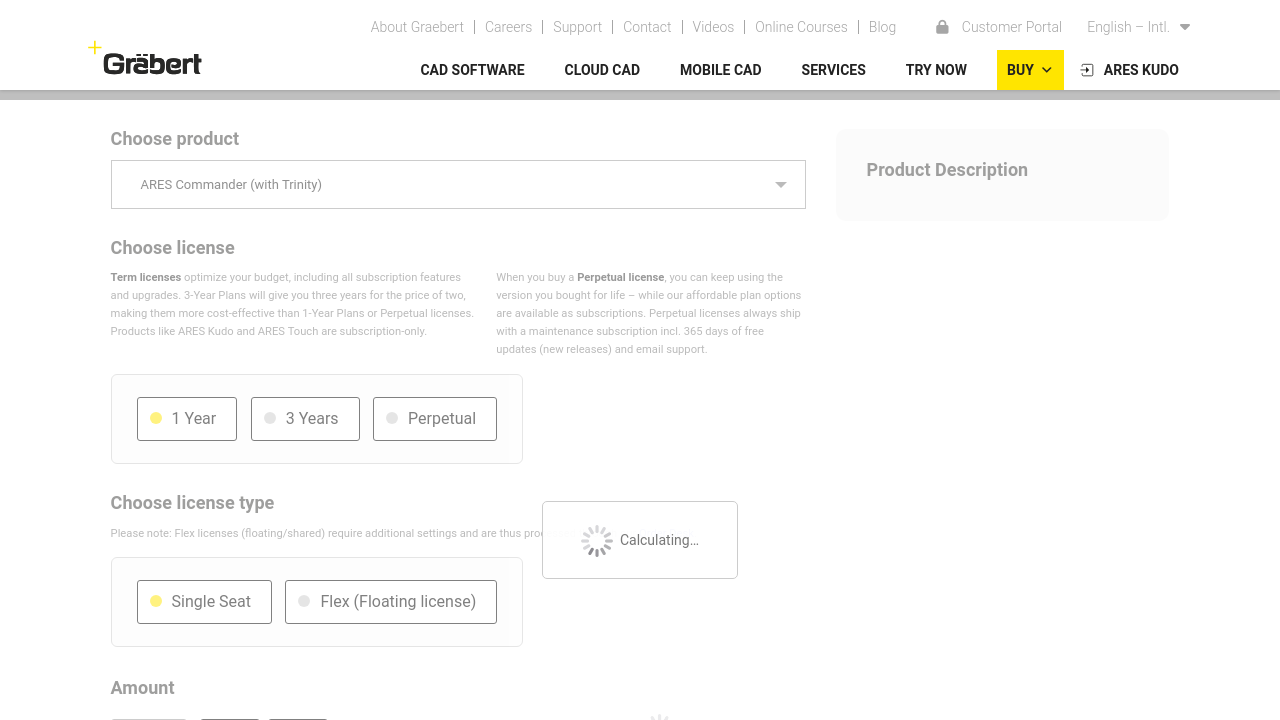The height and width of the screenshot is (720, 1280).
Task: Go to MOBILE CAD menu
Action: click(720, 70)
